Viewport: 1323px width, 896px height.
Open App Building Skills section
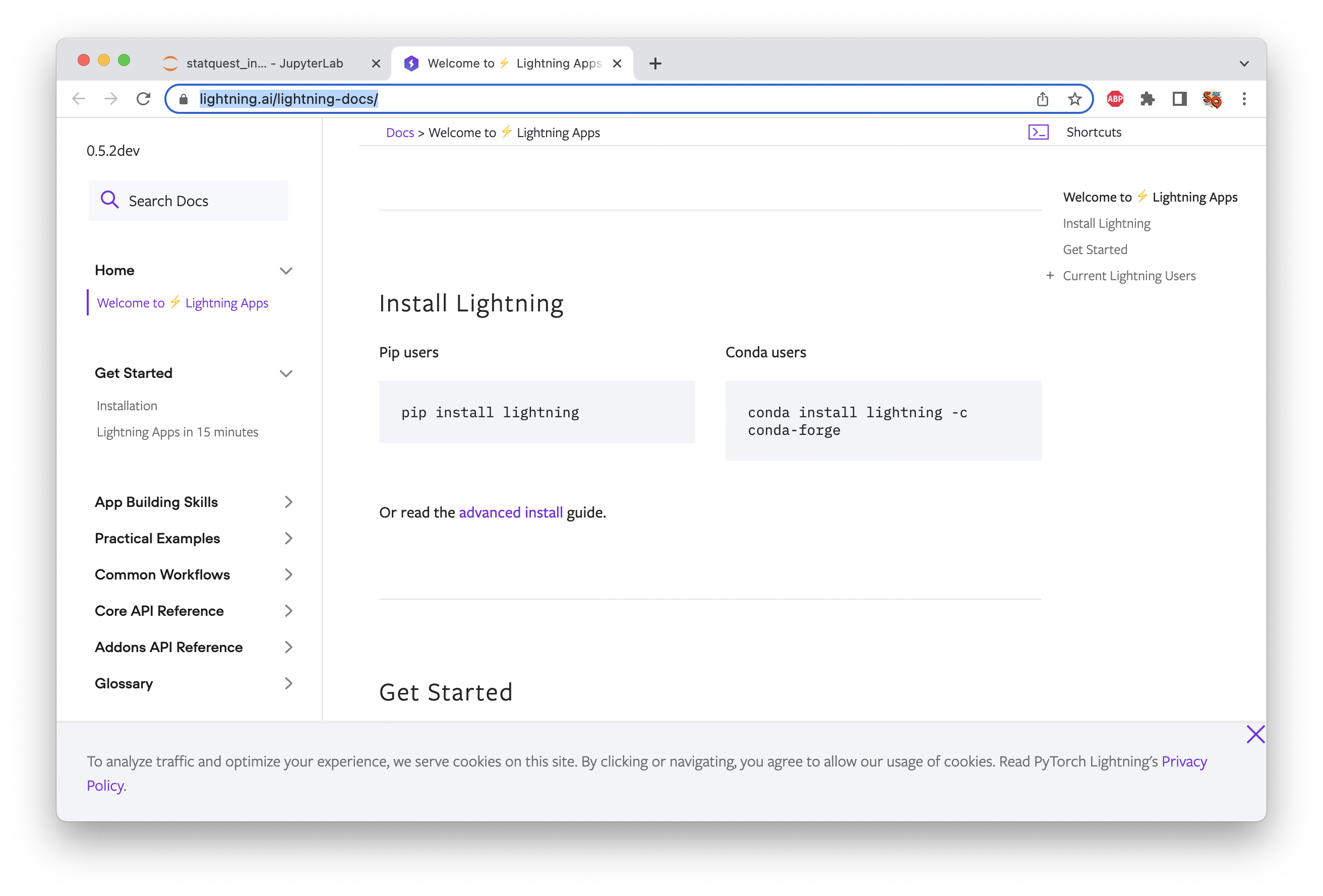coord(156,502)
